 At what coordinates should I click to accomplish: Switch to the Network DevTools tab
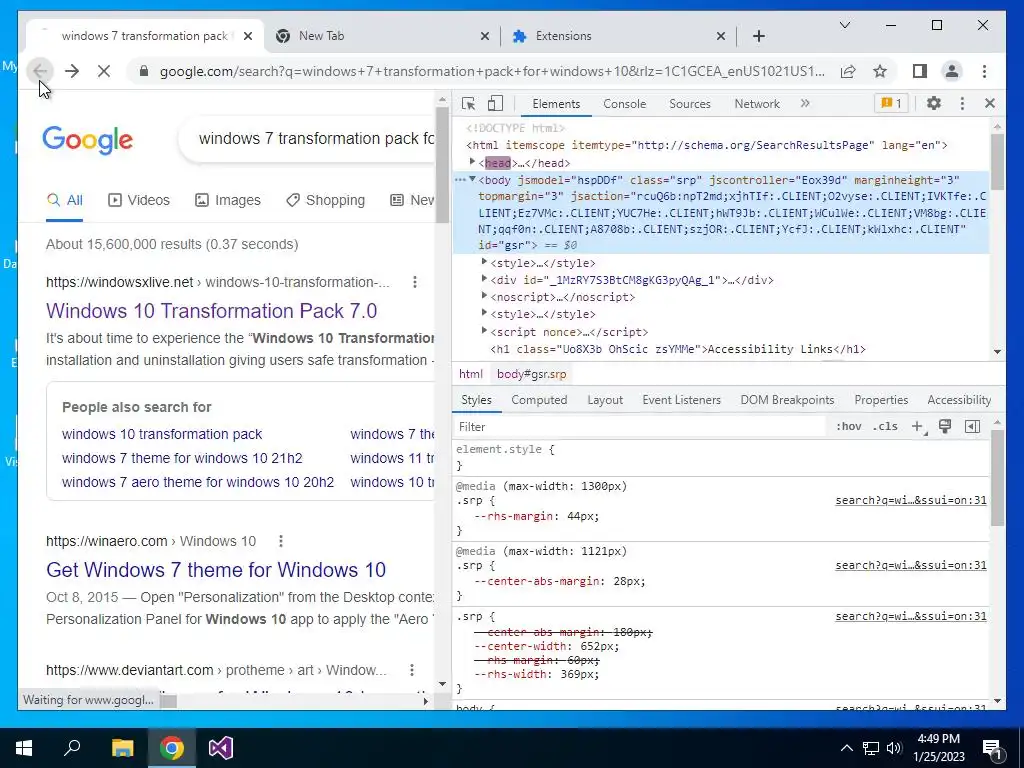pos(757,103)
